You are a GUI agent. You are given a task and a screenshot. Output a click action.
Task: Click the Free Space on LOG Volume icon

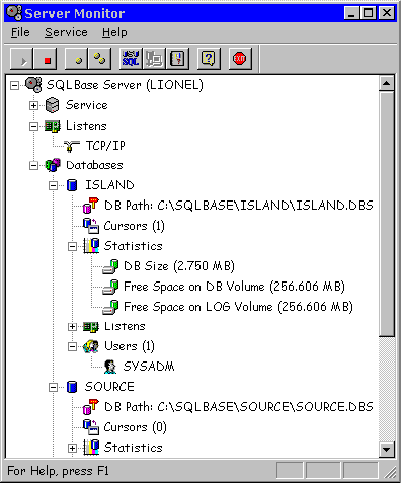(x=110, y=307)
